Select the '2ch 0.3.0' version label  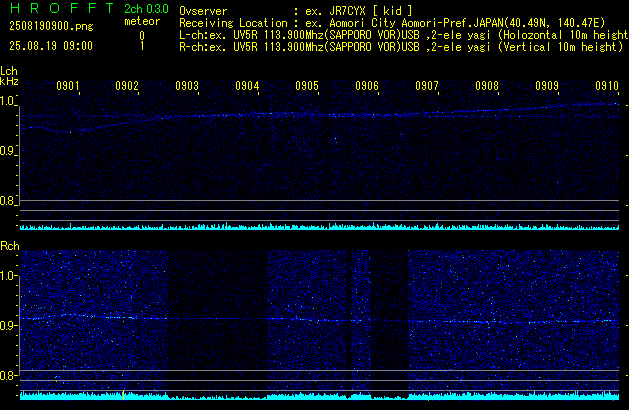[x=146, y=9]
